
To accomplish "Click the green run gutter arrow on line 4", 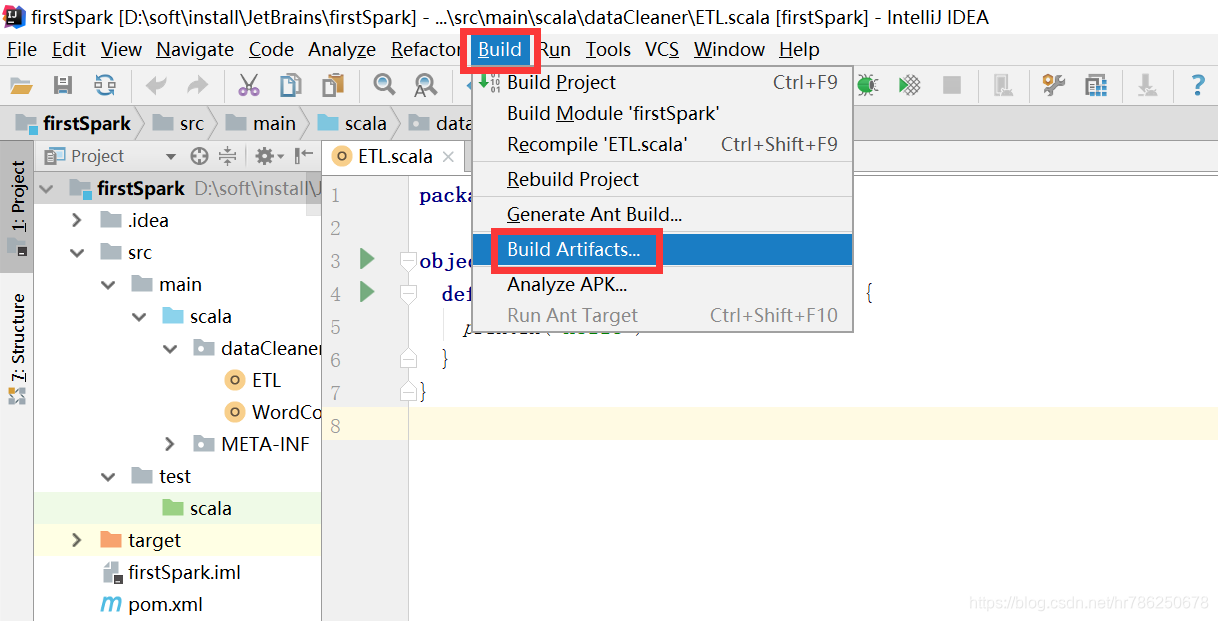I will point(367,293).
